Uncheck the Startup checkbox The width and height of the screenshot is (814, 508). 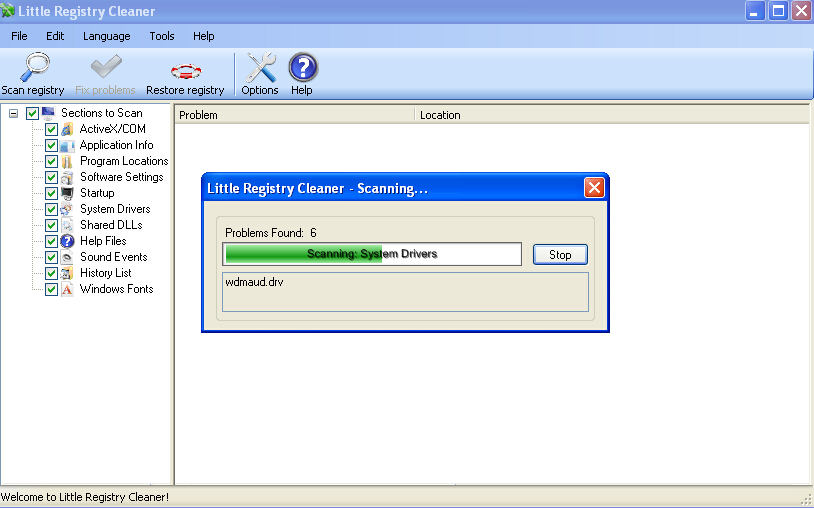pos(51,194)
